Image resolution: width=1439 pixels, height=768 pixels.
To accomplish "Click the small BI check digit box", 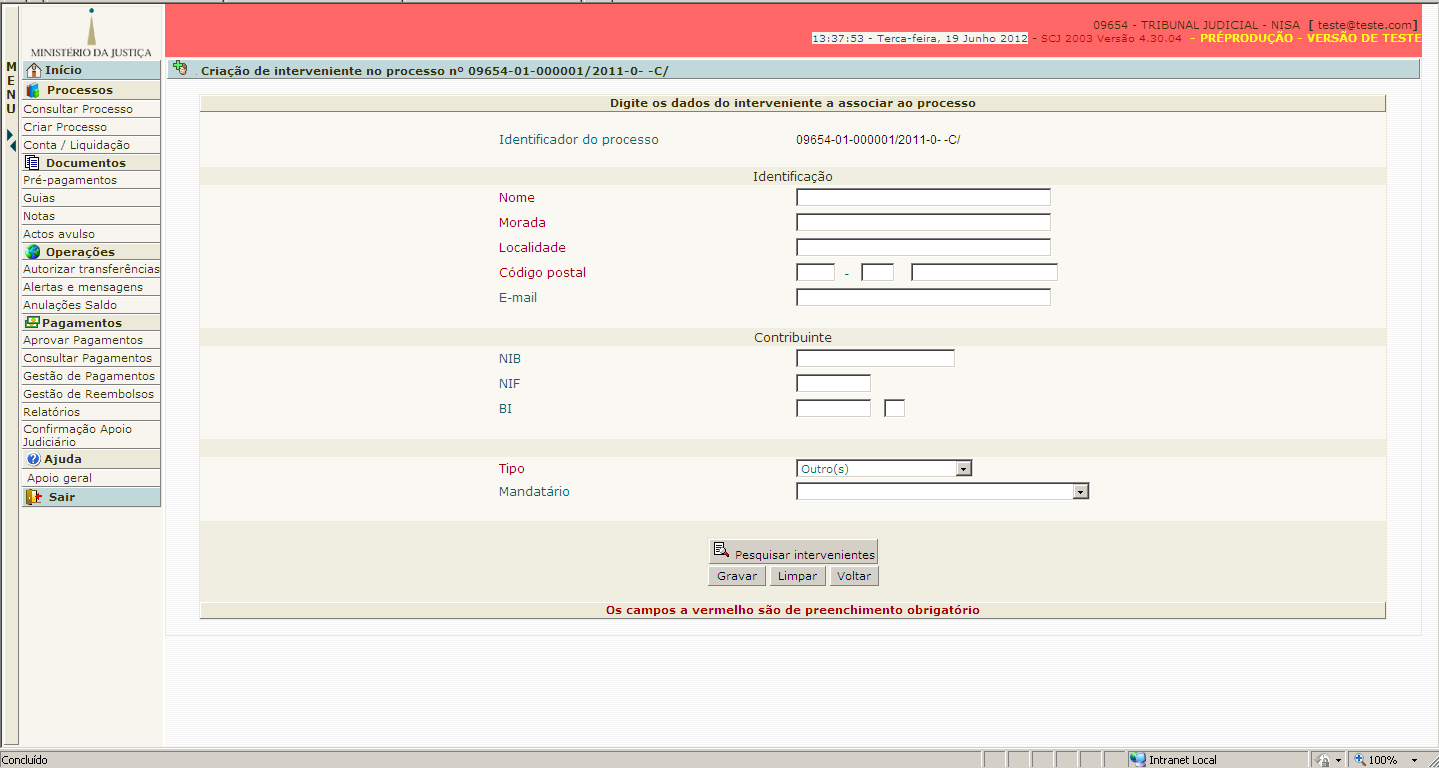I will 894,408.
